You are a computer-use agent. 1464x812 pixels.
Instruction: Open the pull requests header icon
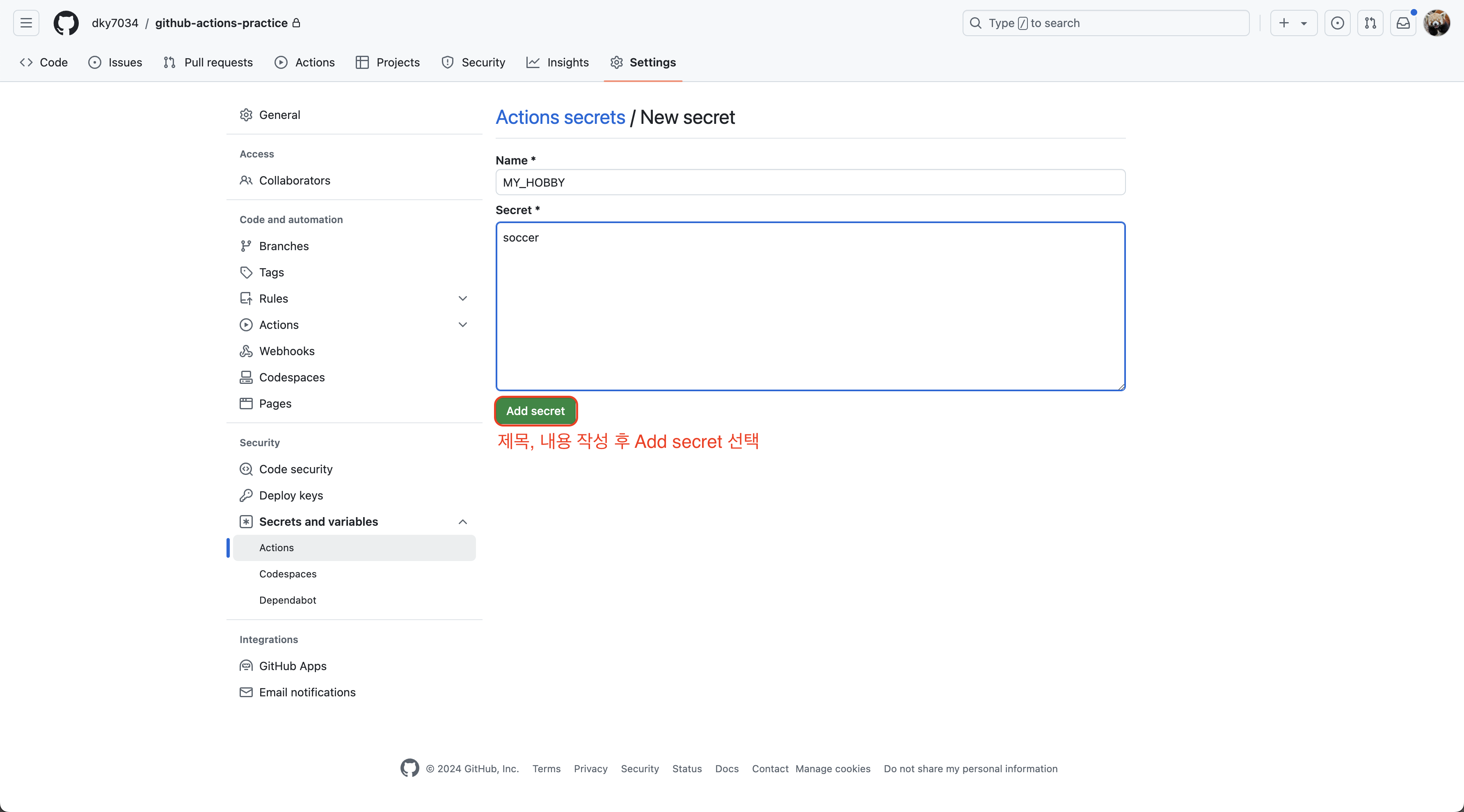click(x=1370, y=23)
